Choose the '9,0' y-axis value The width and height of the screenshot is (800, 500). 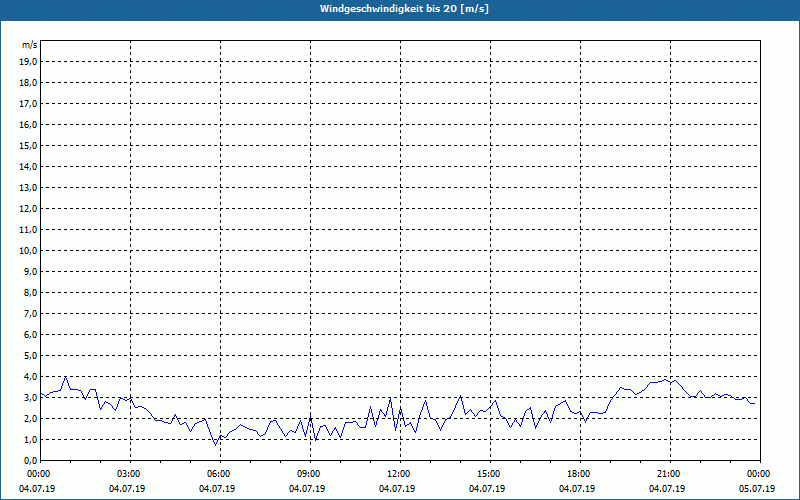[x=30, y=271]
